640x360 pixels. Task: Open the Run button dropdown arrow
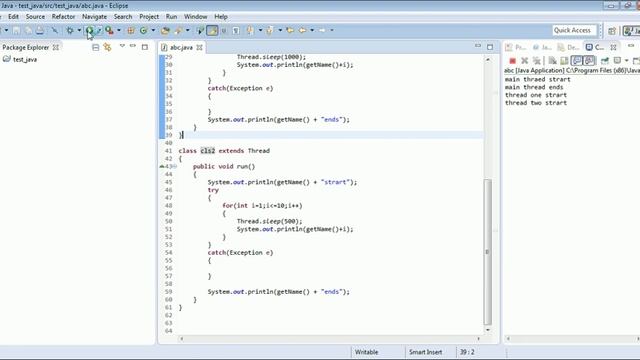[x=99, y=30]
